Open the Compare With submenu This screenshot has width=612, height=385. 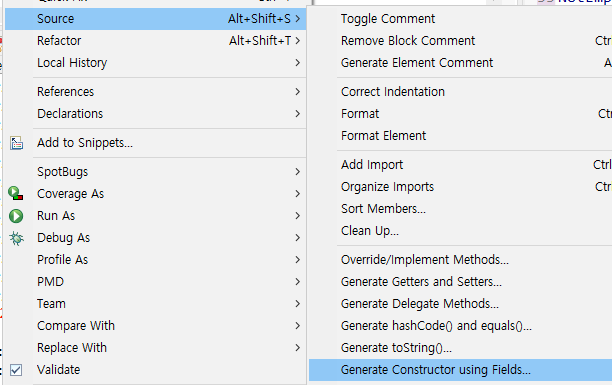156,326
